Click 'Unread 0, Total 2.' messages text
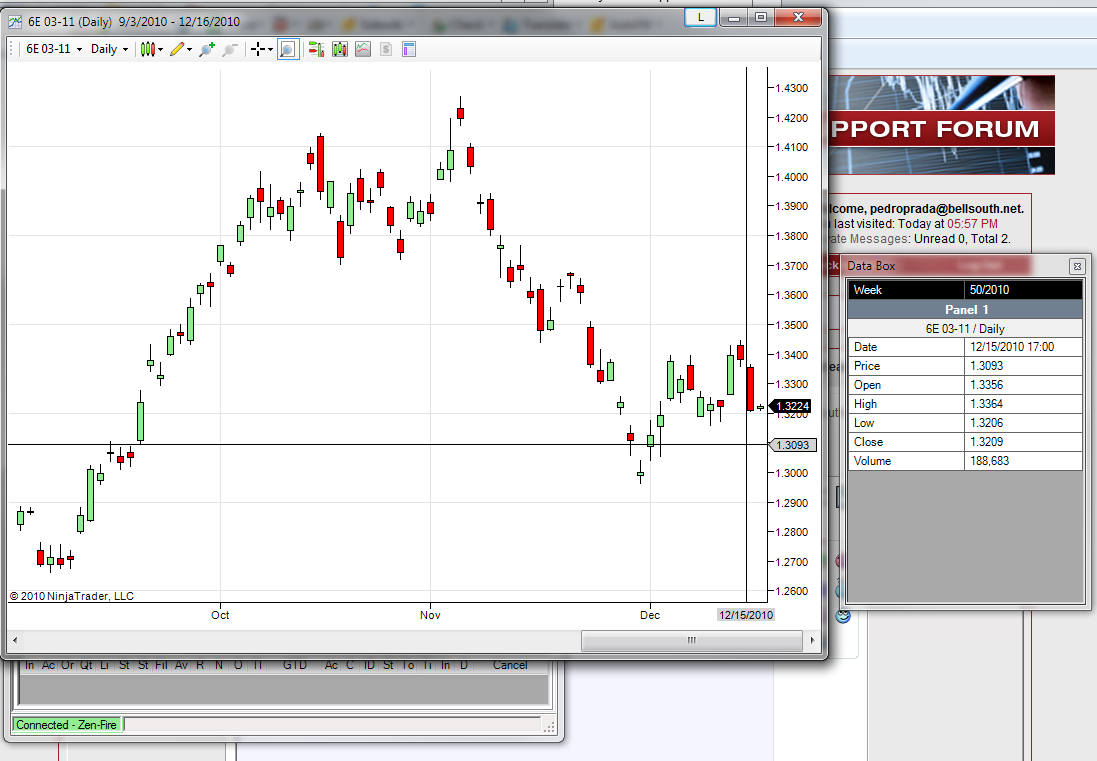Screen dimensions: 1097x761 (962, 239)
